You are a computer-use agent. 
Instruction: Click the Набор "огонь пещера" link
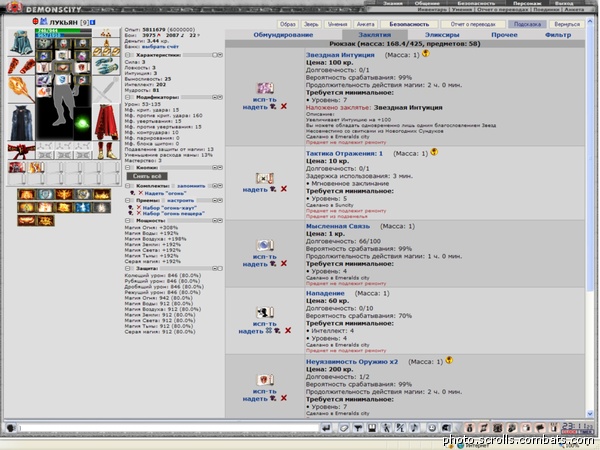173,214
